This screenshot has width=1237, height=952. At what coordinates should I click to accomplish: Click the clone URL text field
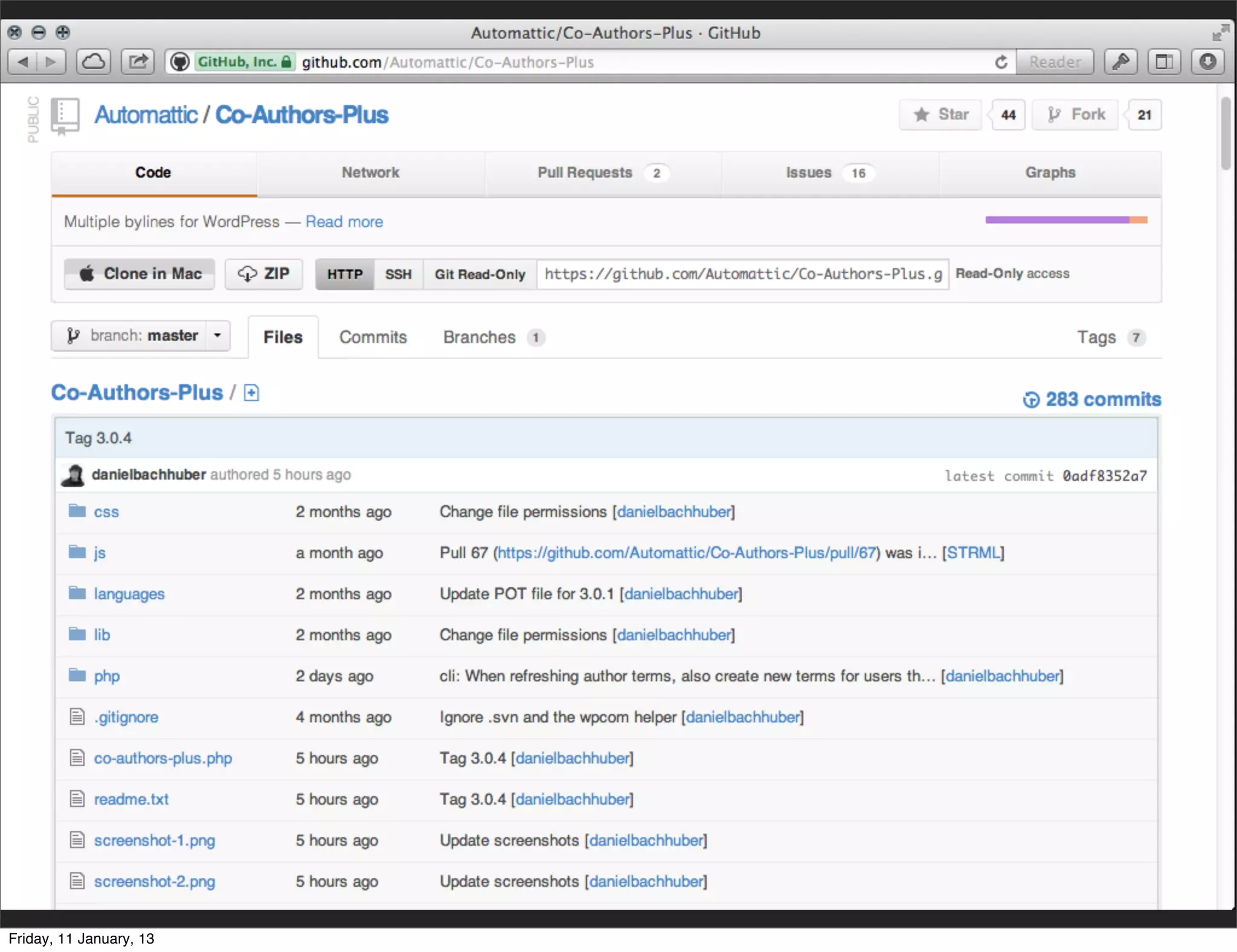[x=742, y=274]
